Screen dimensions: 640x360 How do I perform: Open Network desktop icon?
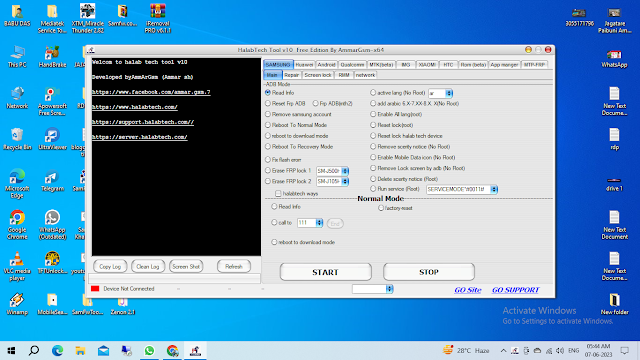[17, 98]
